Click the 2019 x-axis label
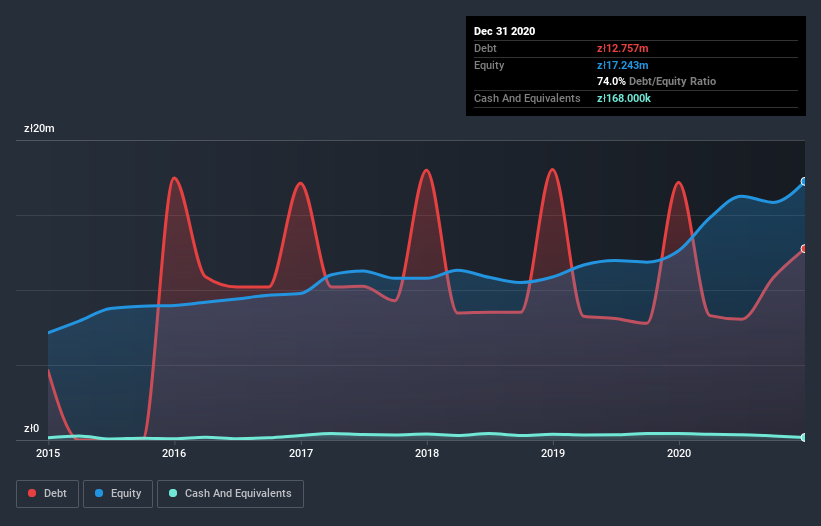821x526 pixels. (553, 453)
